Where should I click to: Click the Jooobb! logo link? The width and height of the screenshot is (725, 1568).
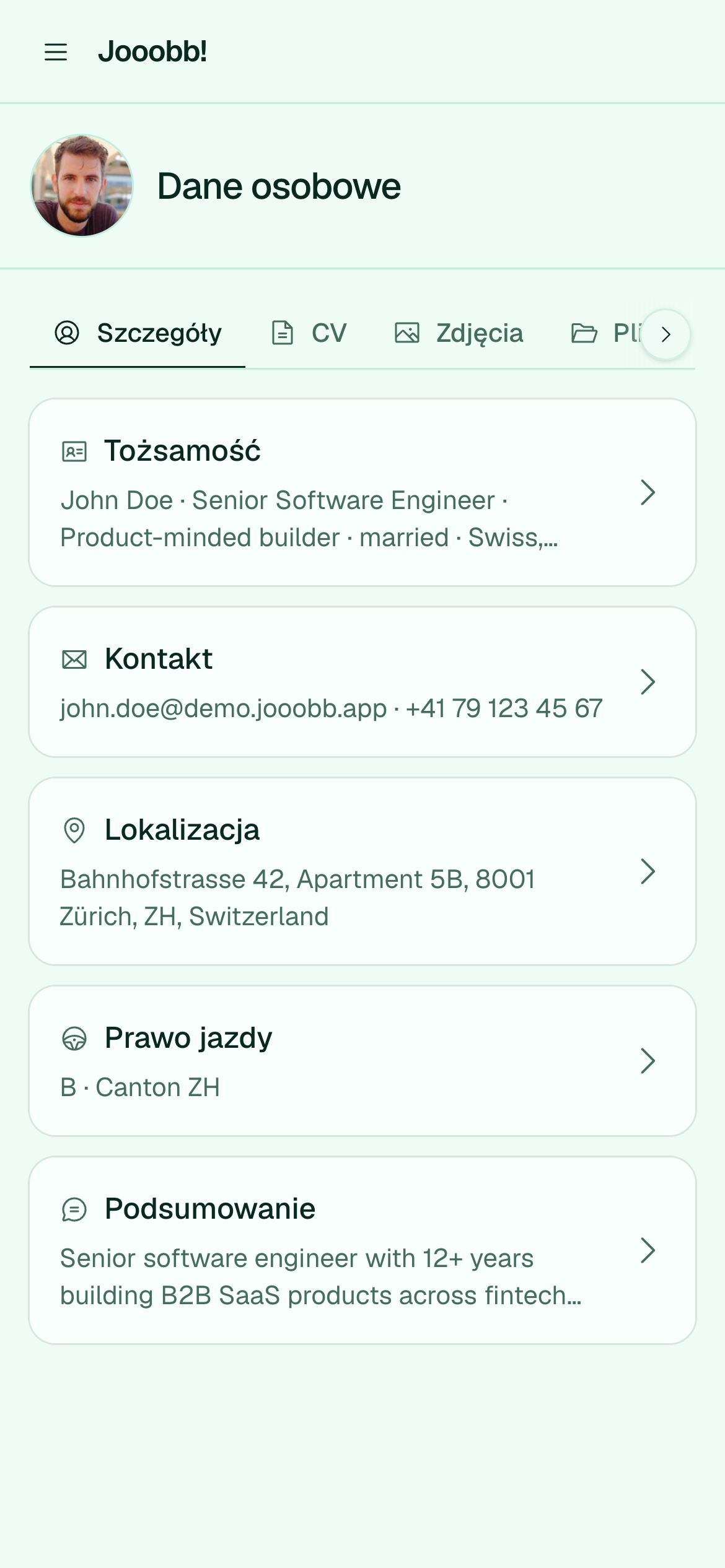(152, 52)
